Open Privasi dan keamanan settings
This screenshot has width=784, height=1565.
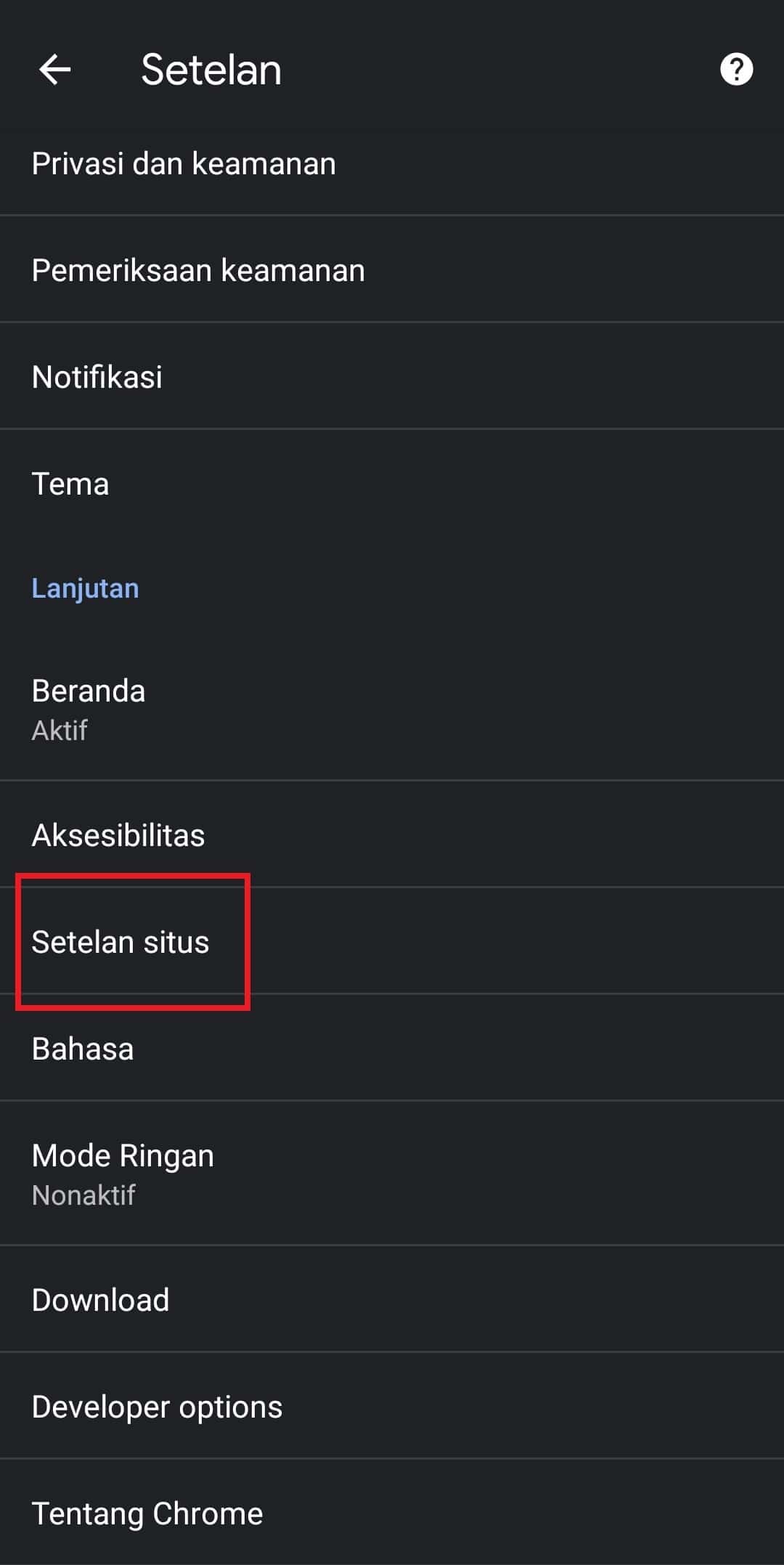coord(184,163)
